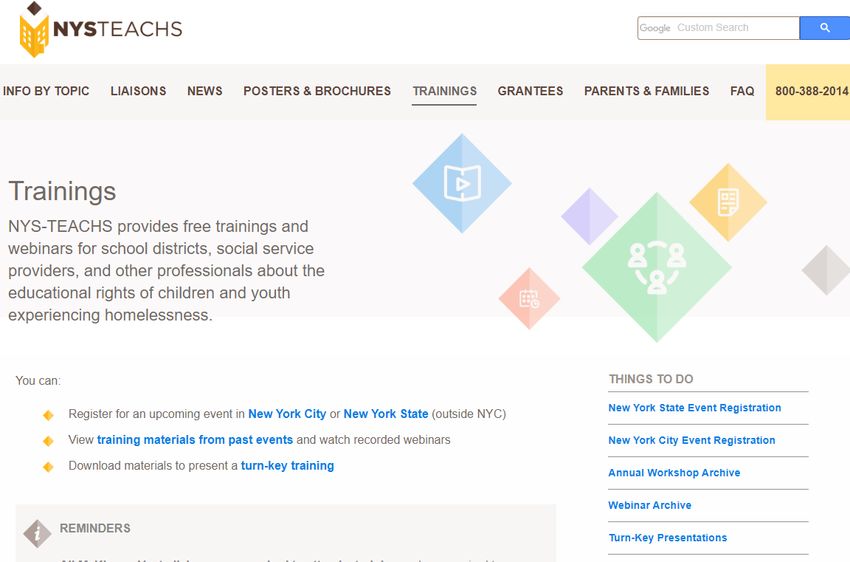Click the gray diamond at right edge
Screen dimensions: 850x562
(826, 270)
